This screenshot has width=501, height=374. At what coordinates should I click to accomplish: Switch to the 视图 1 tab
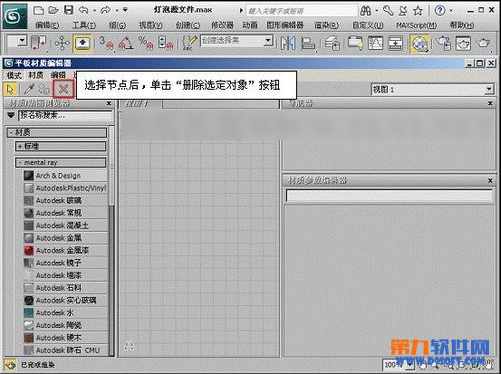tap(140, 104)
